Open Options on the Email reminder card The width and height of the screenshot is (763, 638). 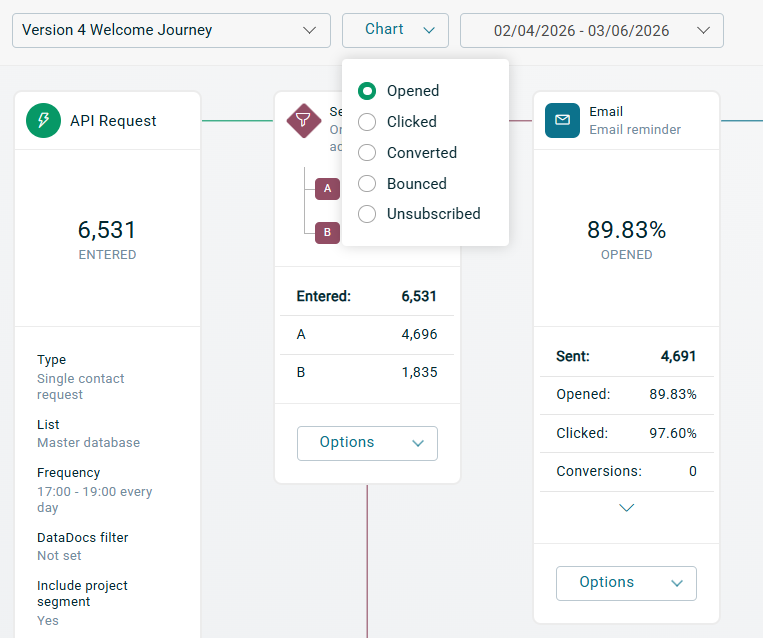626,583
